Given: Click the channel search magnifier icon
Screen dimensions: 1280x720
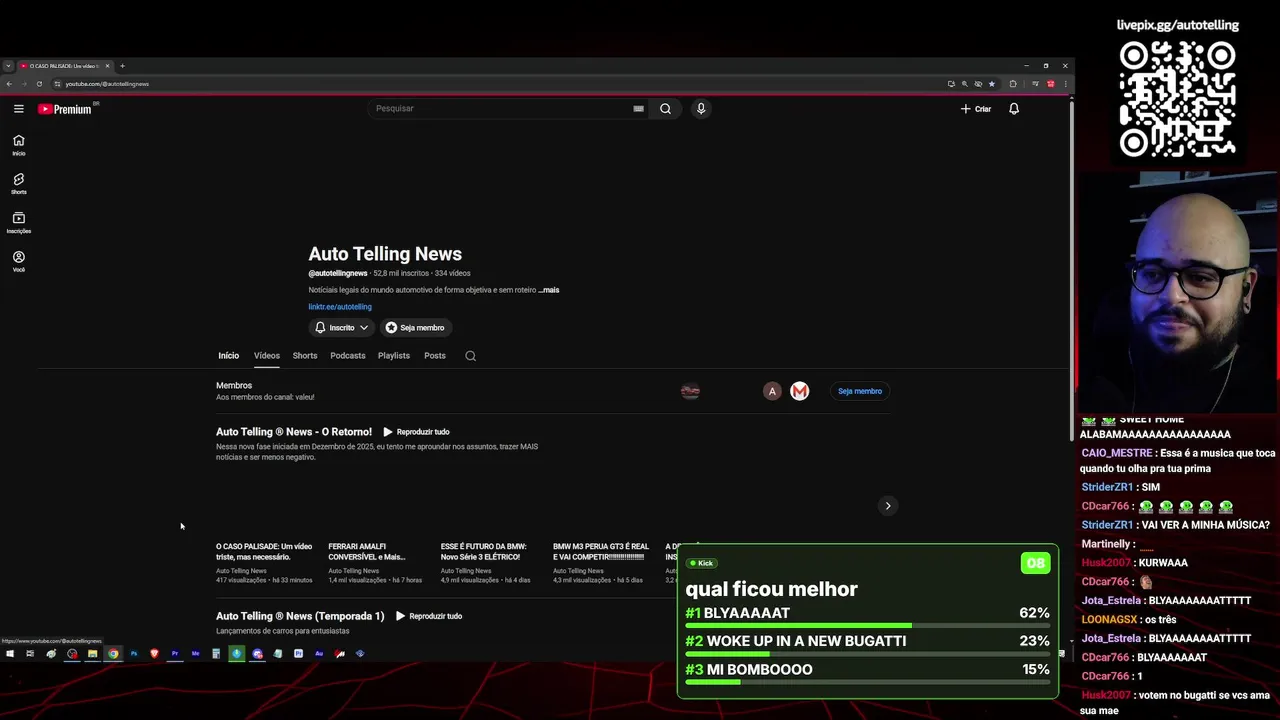Looking at the screenshot, I should pyautogui.click(x=470, y=356).
